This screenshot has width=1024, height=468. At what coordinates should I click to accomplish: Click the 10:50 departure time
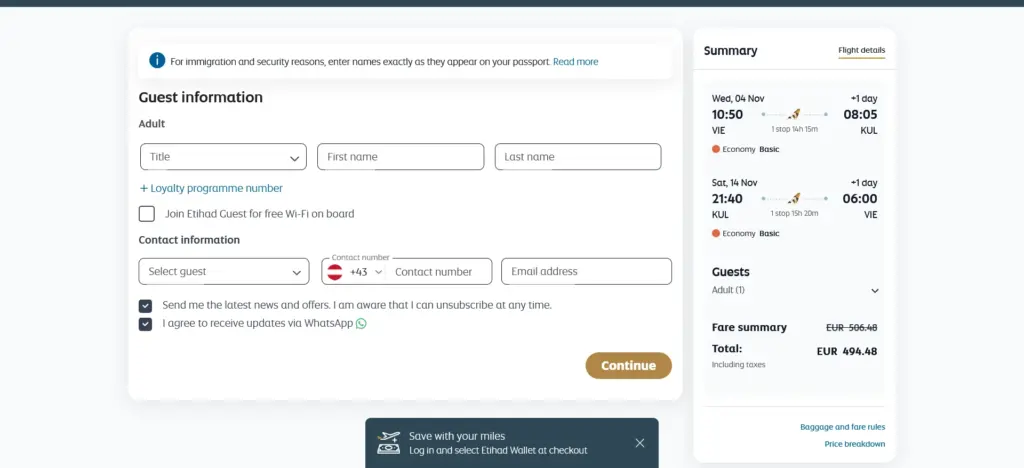click(728, 114)
